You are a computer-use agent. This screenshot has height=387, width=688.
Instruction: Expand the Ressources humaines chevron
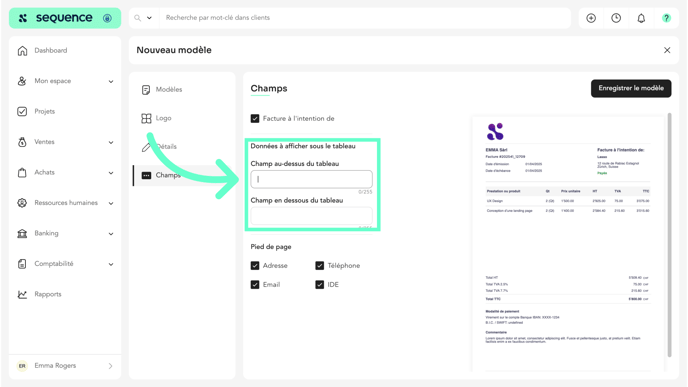click(111, 203)
